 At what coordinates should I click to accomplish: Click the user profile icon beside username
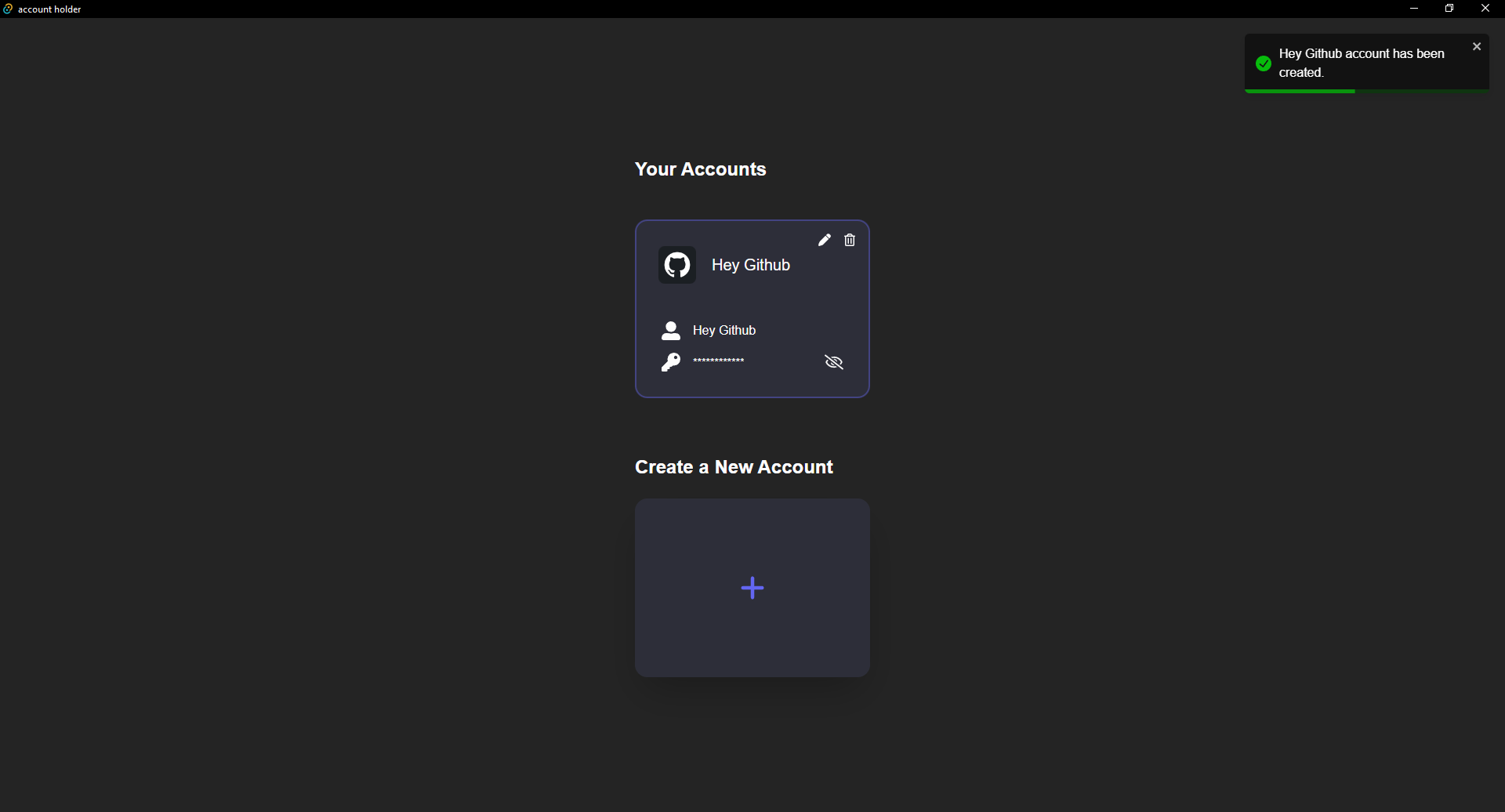coord(671,331)
